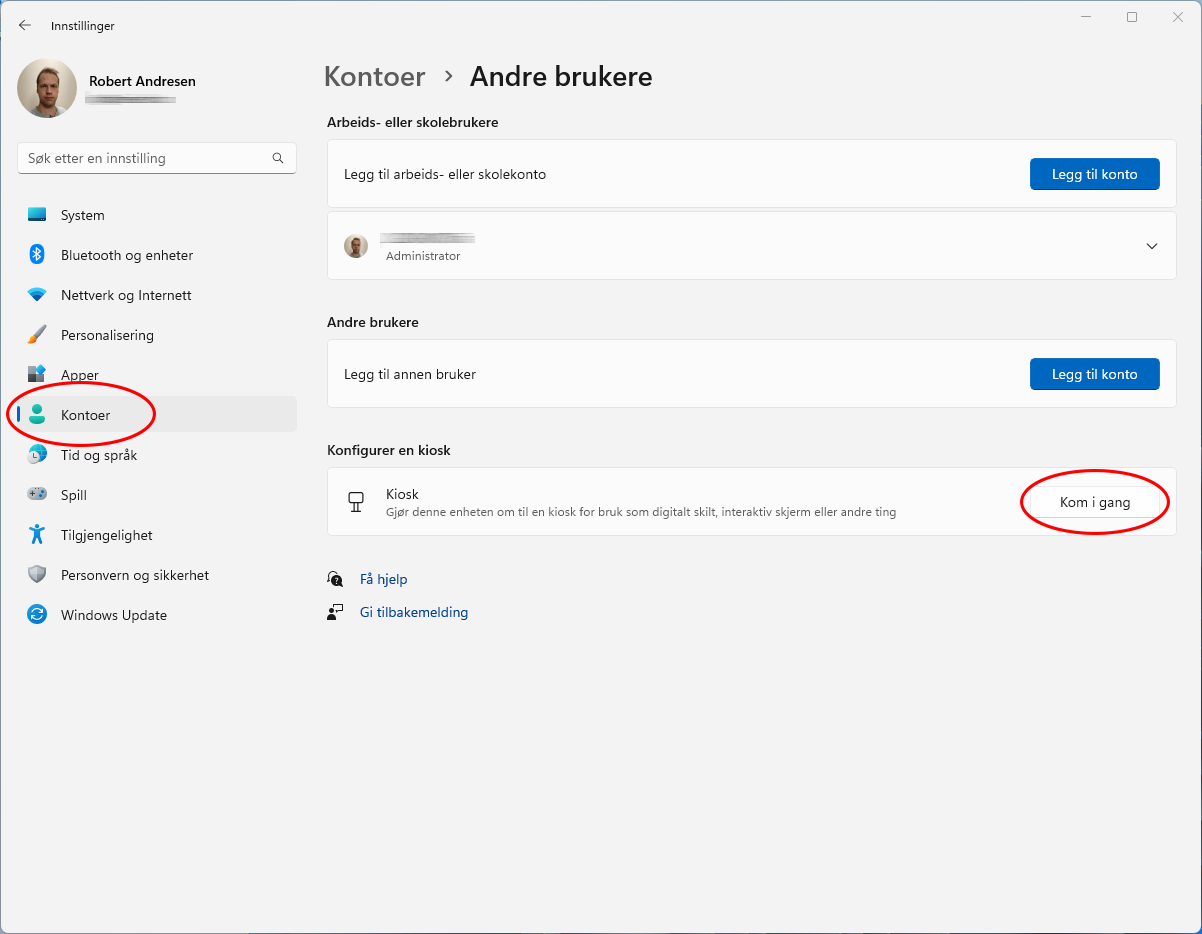The image size is (1202, 934).
Task: Click the Få hjelp headset icon
Action: [x=335, y=579]
